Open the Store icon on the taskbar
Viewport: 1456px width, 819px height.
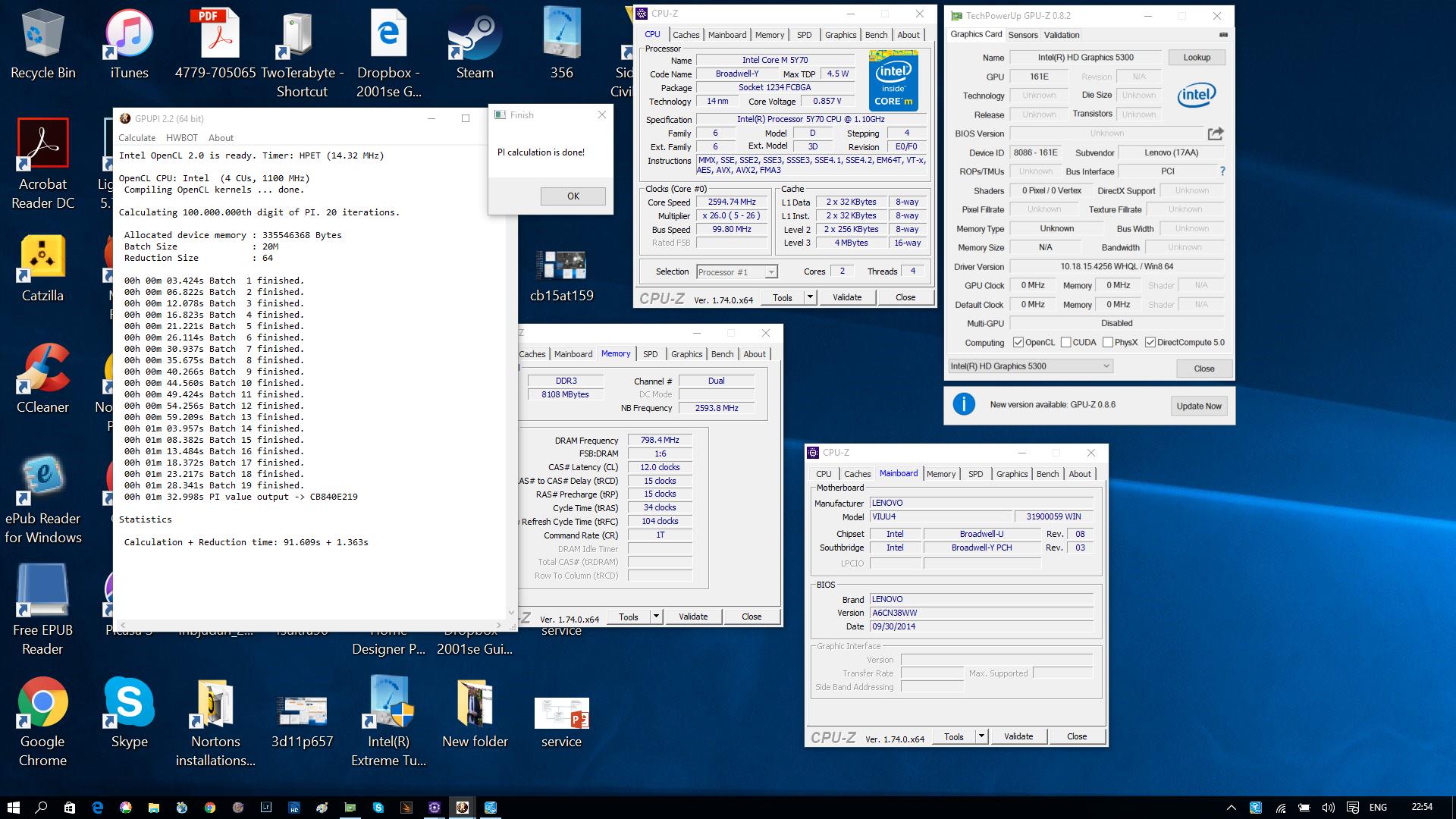coord(69,807)
